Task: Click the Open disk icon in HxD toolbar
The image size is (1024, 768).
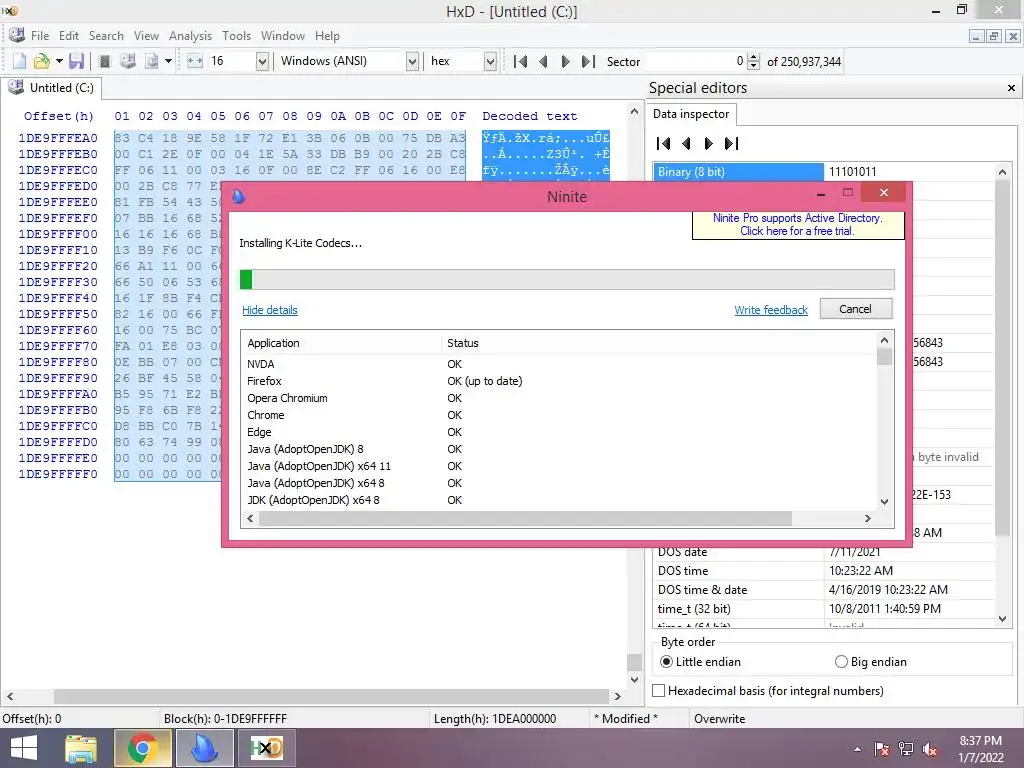Action: (x=128, y=61)
